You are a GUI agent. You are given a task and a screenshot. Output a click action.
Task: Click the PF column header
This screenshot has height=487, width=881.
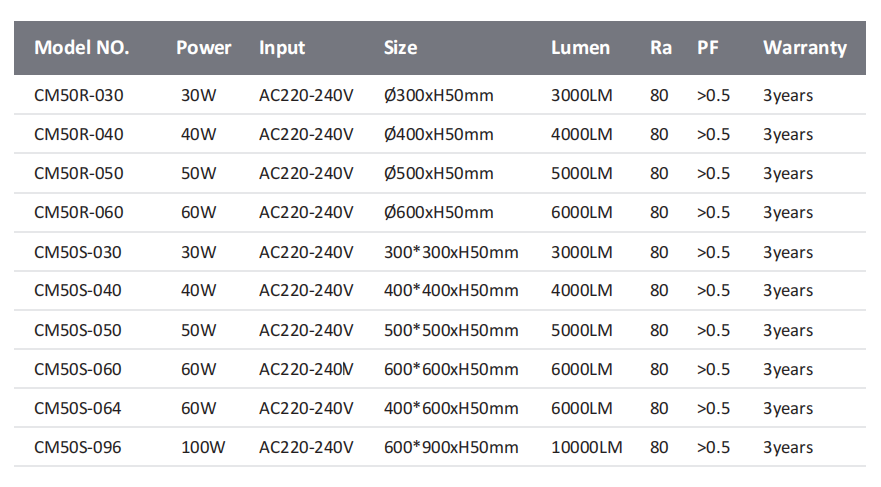tap(708, 48)
